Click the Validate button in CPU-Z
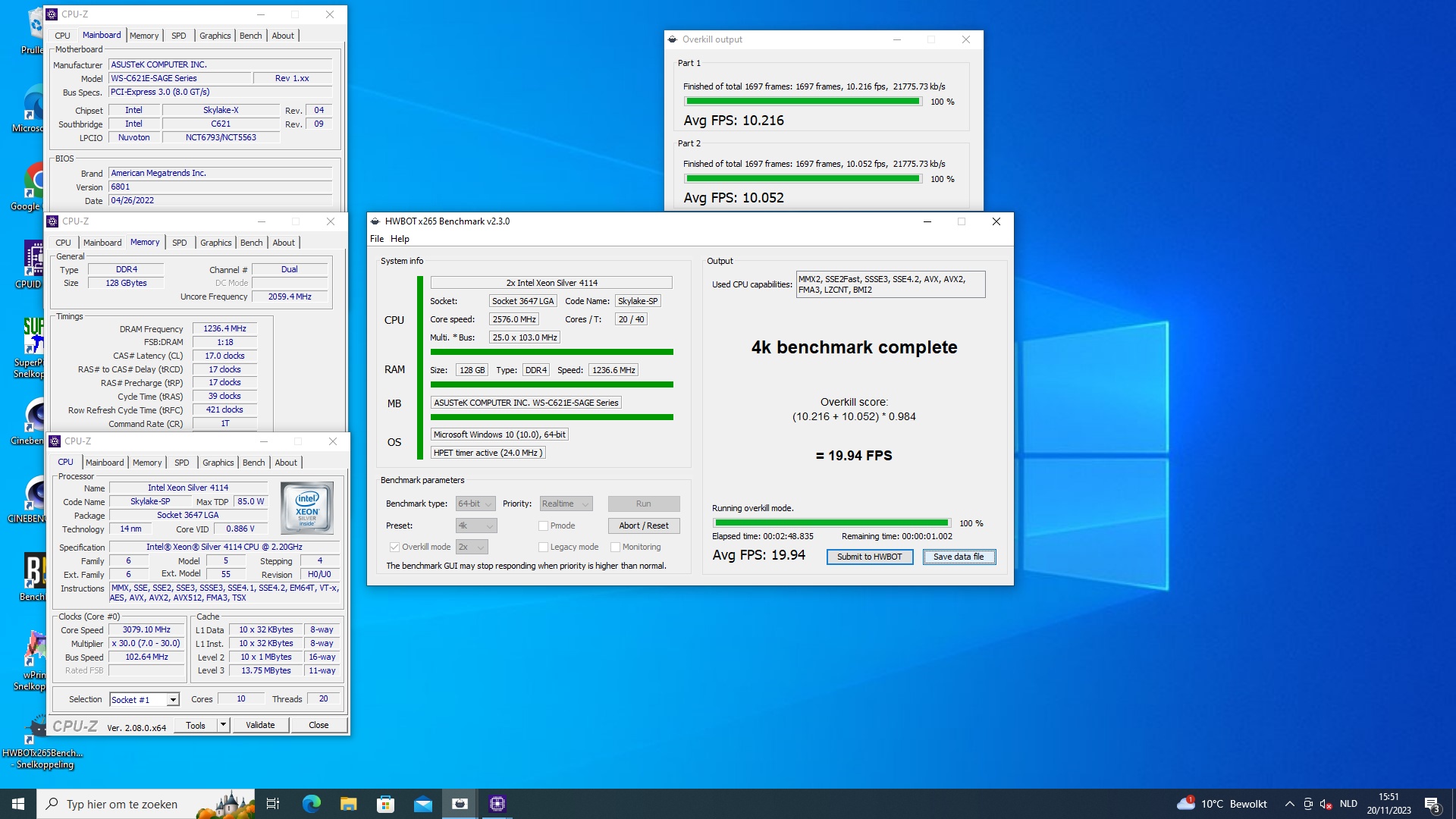Image resolution: width=1456 pixels, height=819 pixels. tap(260, 725)
